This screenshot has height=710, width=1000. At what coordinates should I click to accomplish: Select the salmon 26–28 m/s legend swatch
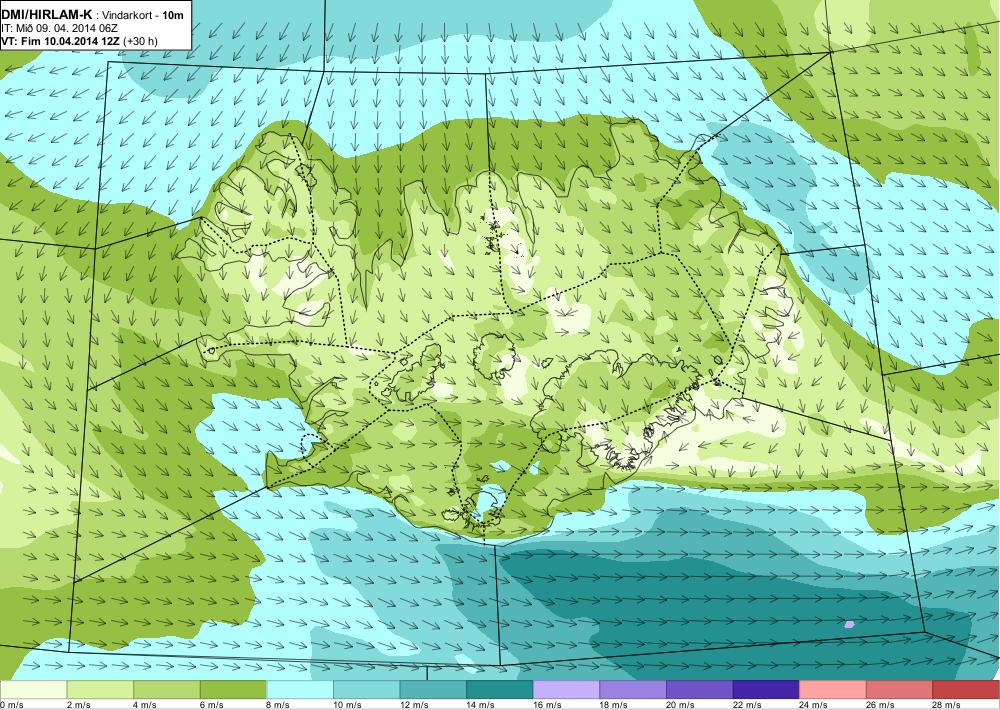[x=900, y=690]
